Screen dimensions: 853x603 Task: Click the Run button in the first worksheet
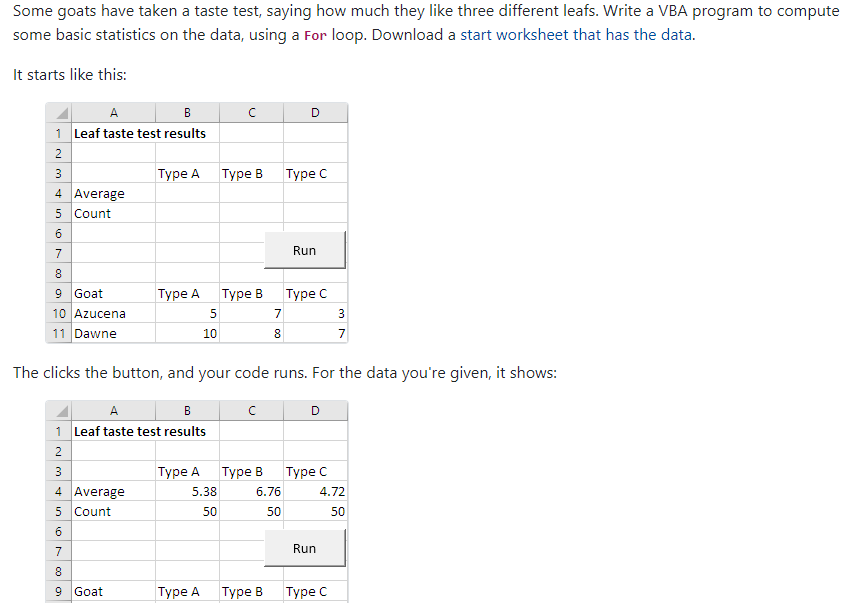coord(304,250)
